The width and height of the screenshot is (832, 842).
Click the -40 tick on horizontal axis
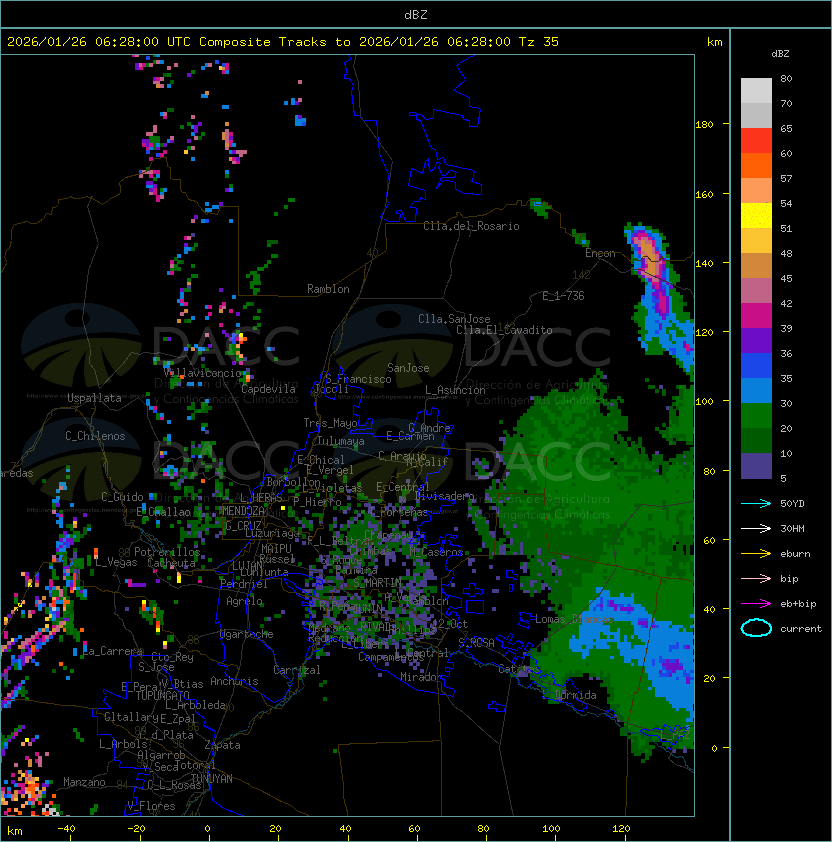coord(66,829)
